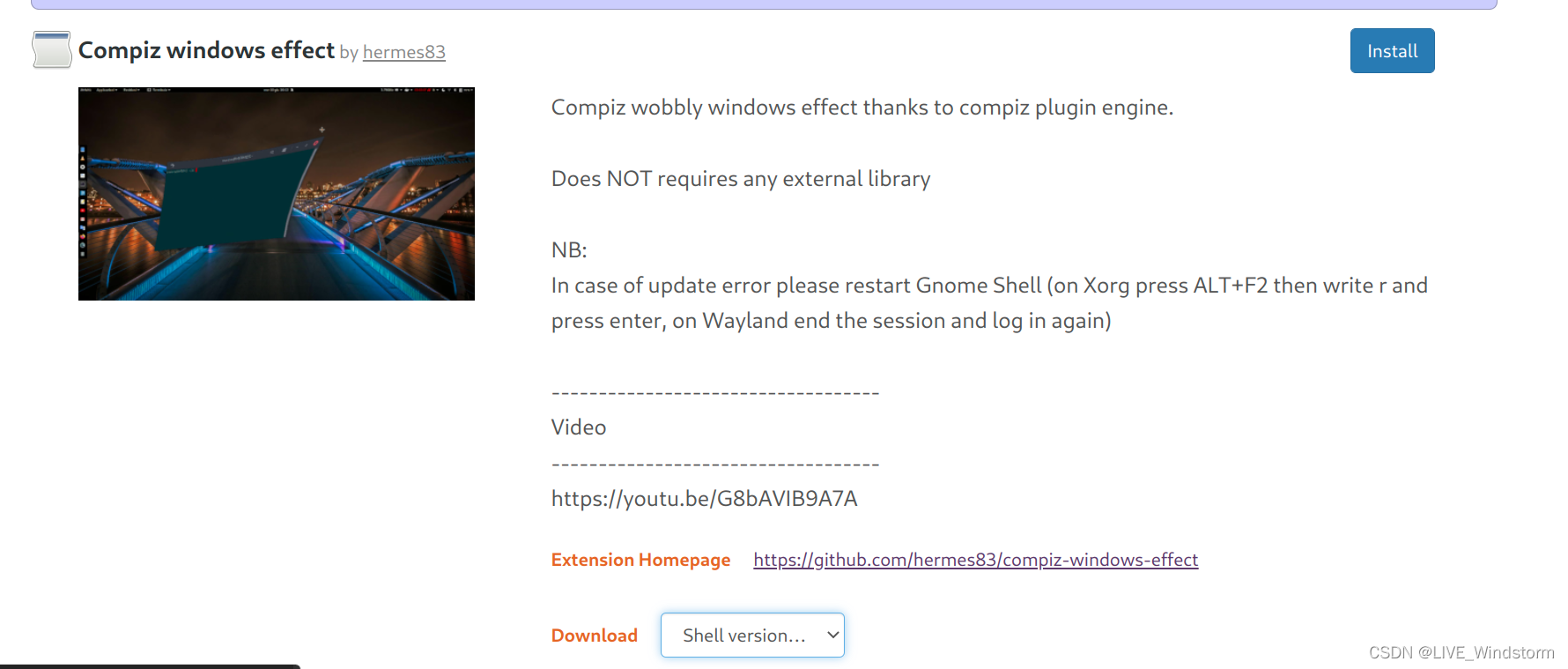Click the chevron arrow in Shell version selector
Viewport: 1568px width, 669px height.
coord(832,636)
